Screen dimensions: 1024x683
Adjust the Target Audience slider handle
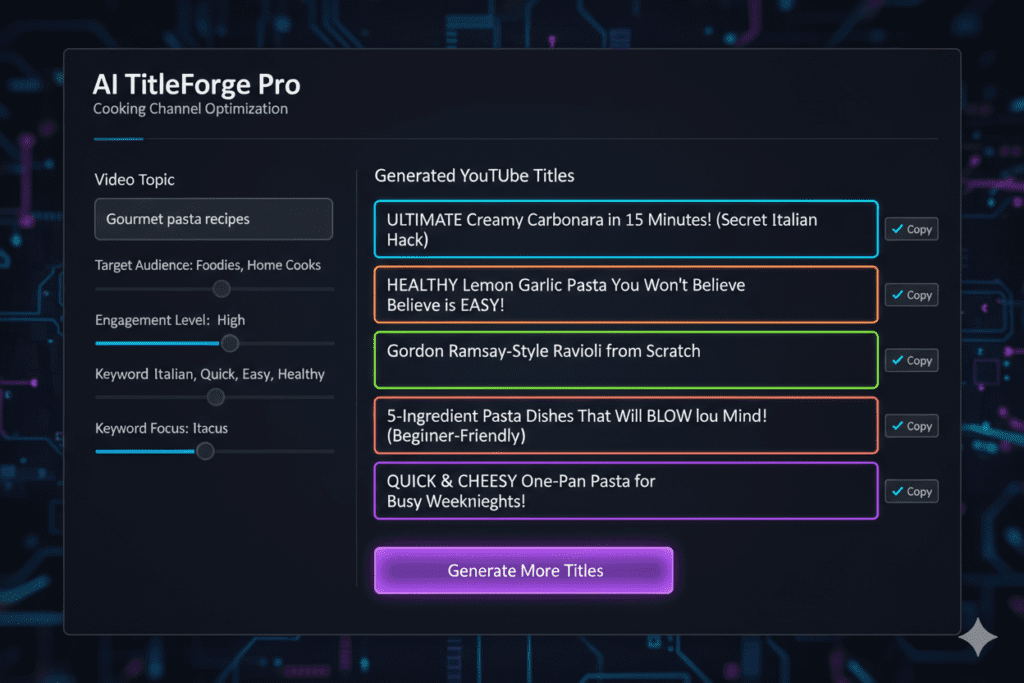pyautogui.click(x=221, y=288)
